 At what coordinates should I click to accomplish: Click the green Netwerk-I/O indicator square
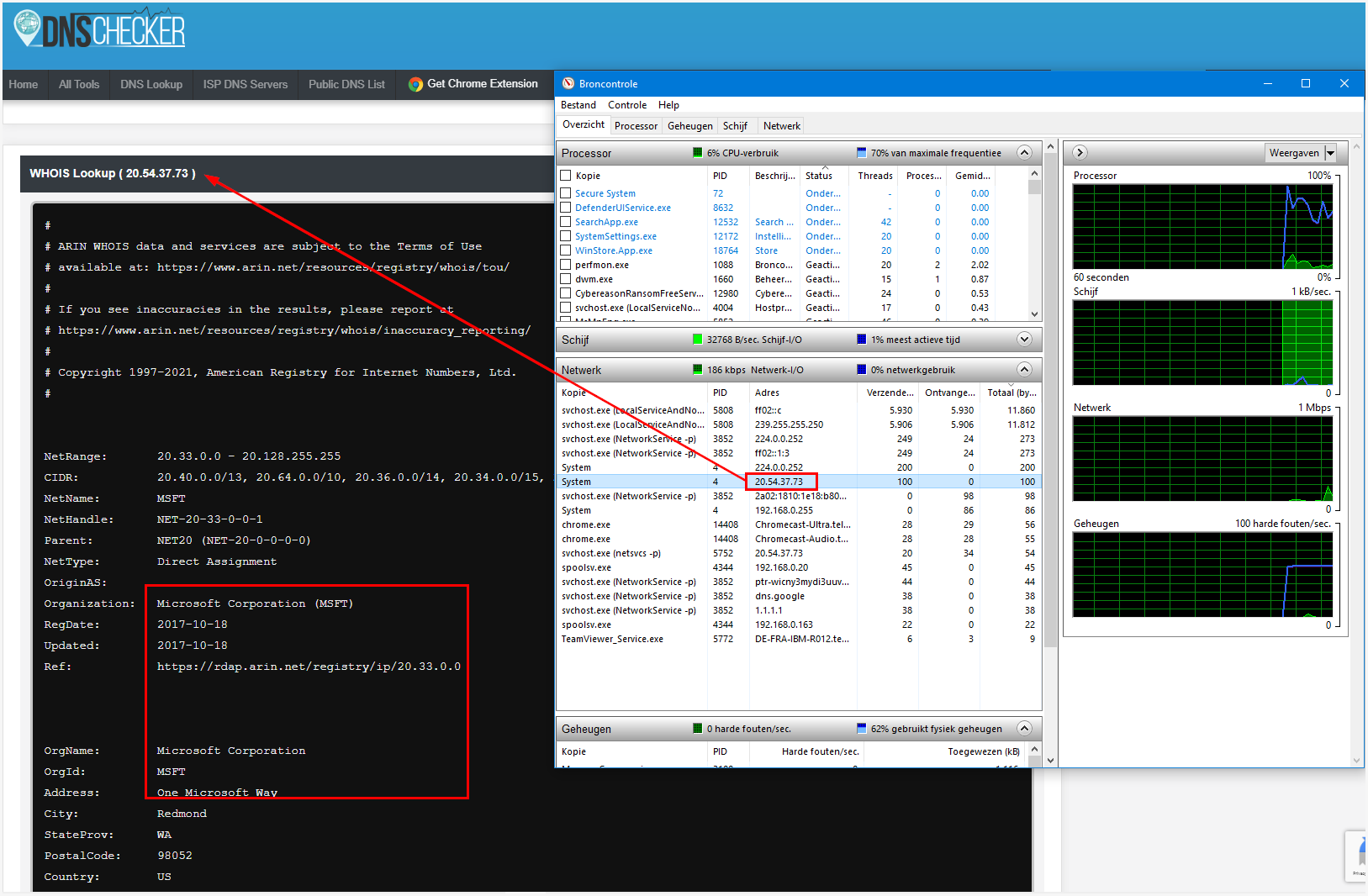point(697,370)
